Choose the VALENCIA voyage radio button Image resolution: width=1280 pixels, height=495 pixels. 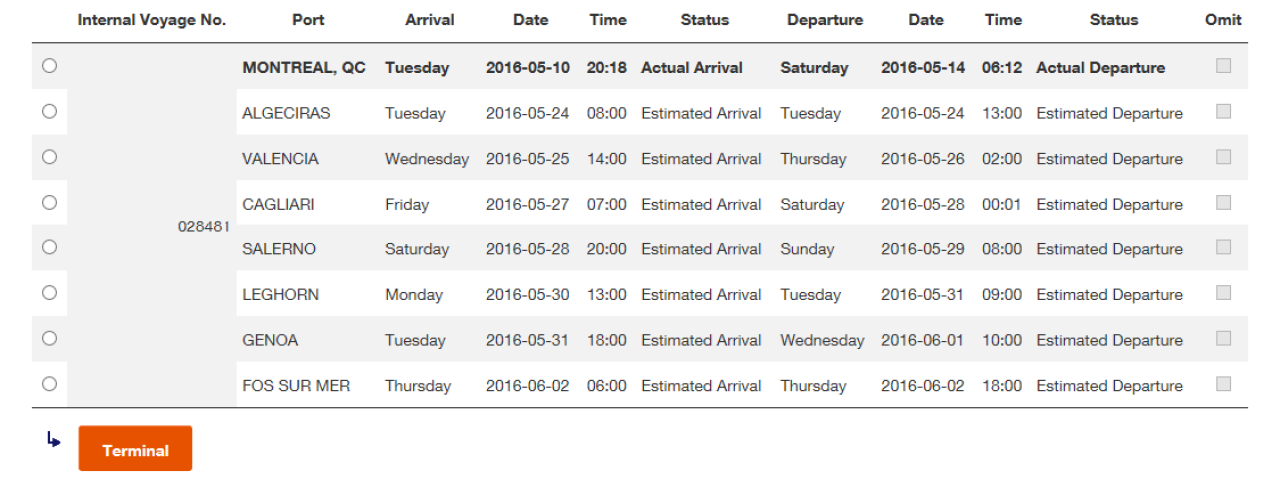coord(49,157)
